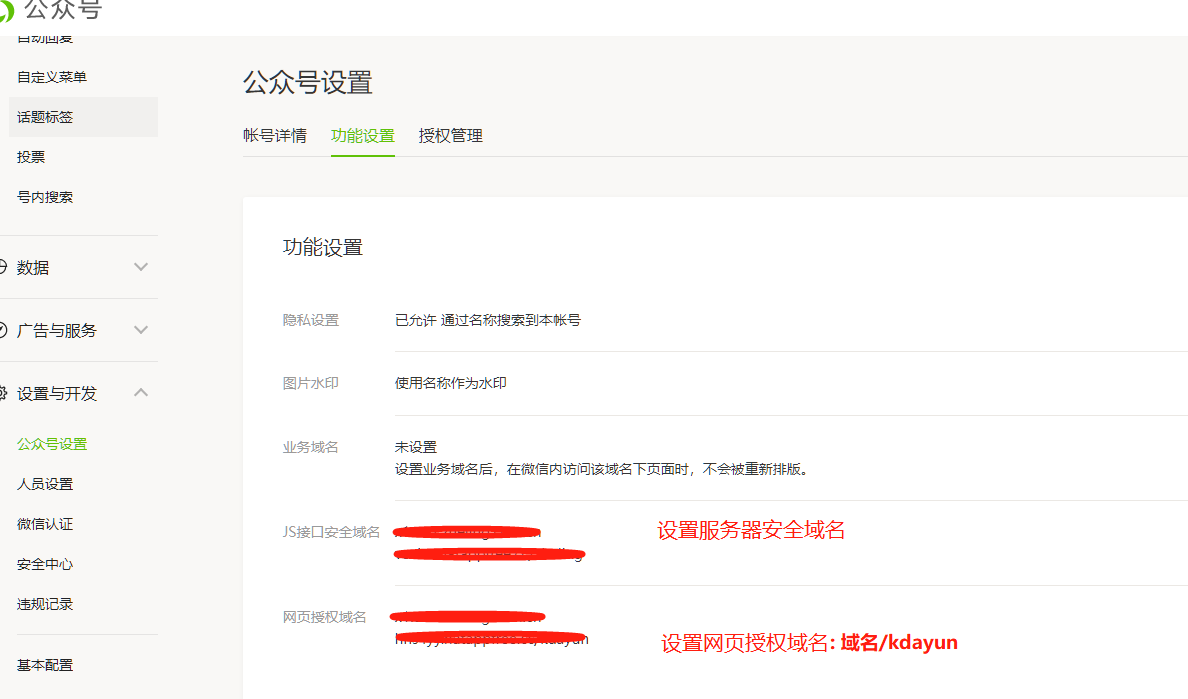This screenshot has width=1188, height=699.
Task: Open 人员设置 under 设置与开发
Action: click(x=45, y=484)
